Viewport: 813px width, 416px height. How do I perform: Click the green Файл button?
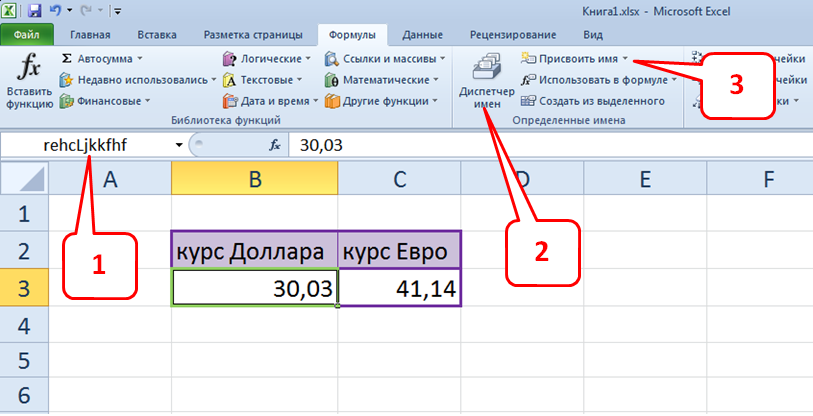point(27,34)
